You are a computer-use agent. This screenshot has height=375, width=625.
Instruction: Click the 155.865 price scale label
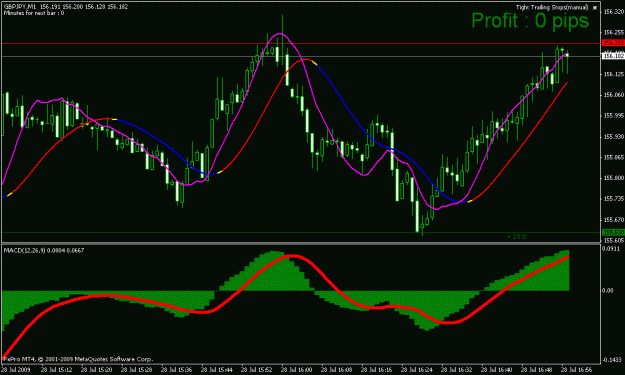613,157
